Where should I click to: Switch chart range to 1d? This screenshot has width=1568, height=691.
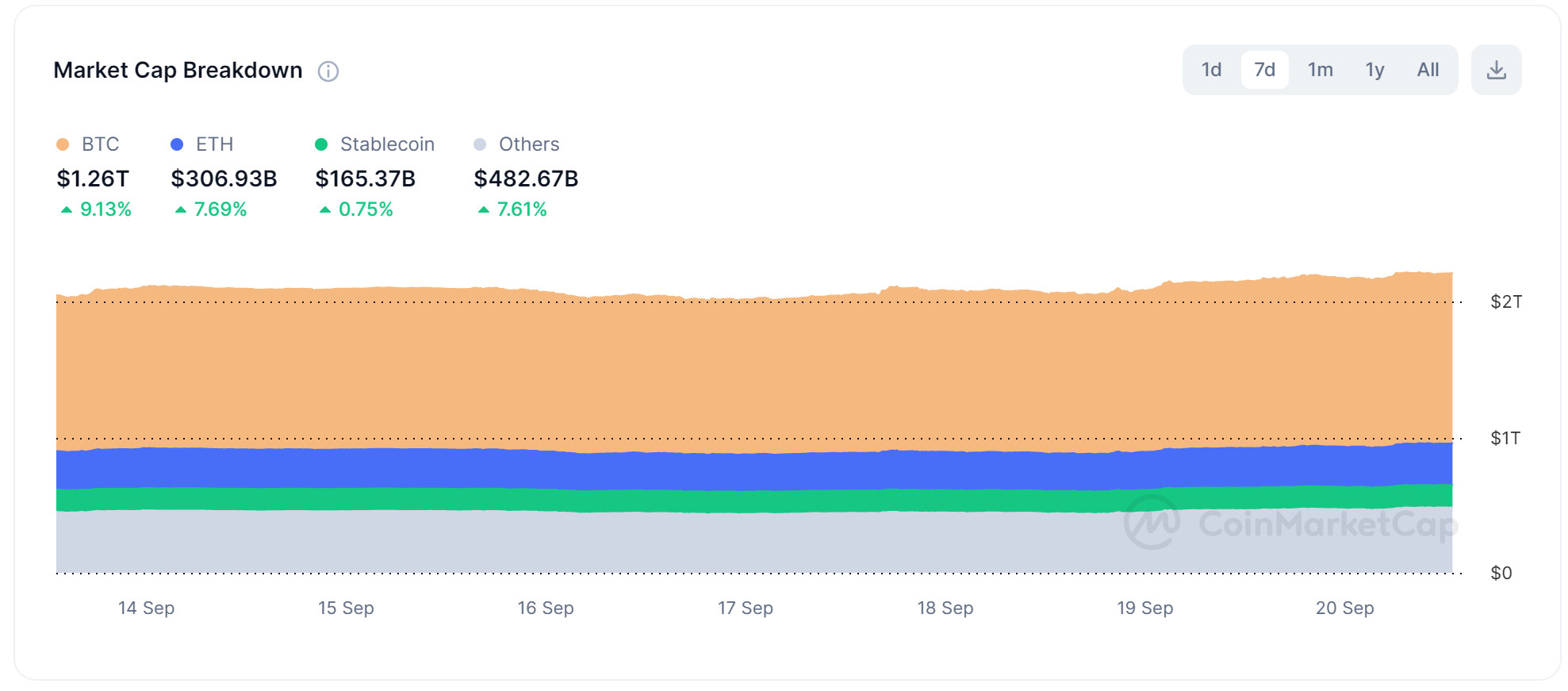[1211, 70]
